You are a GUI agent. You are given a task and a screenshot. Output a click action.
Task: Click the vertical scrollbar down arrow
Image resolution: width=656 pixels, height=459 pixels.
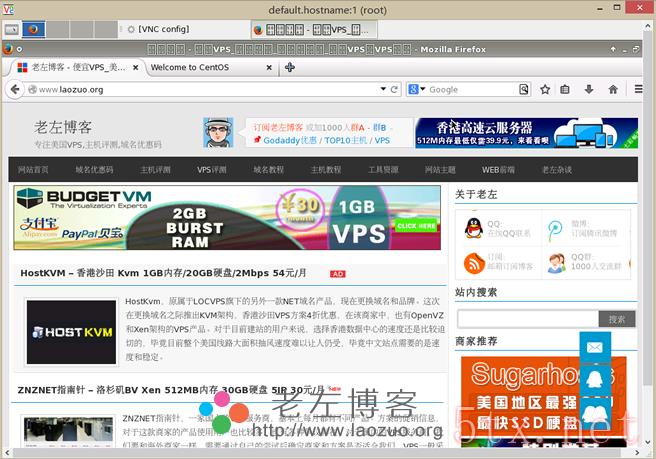(x=648, y=442)
